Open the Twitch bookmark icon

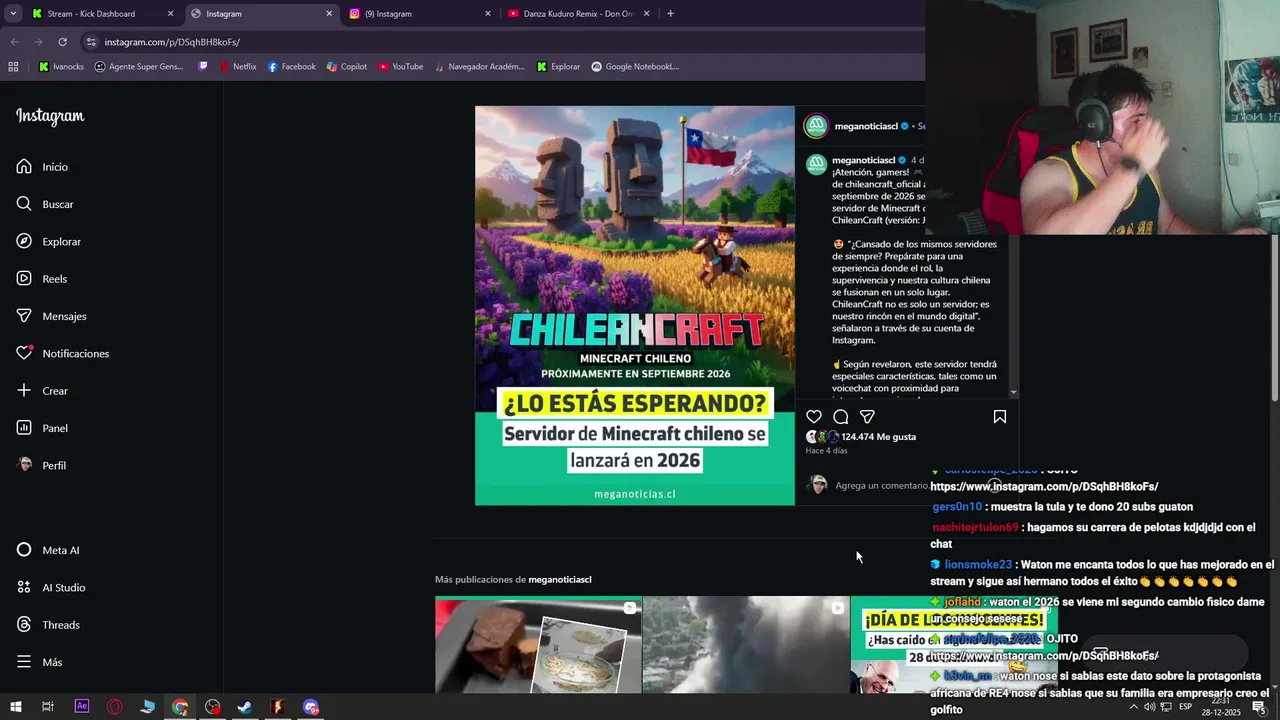(x=203, y=67)
